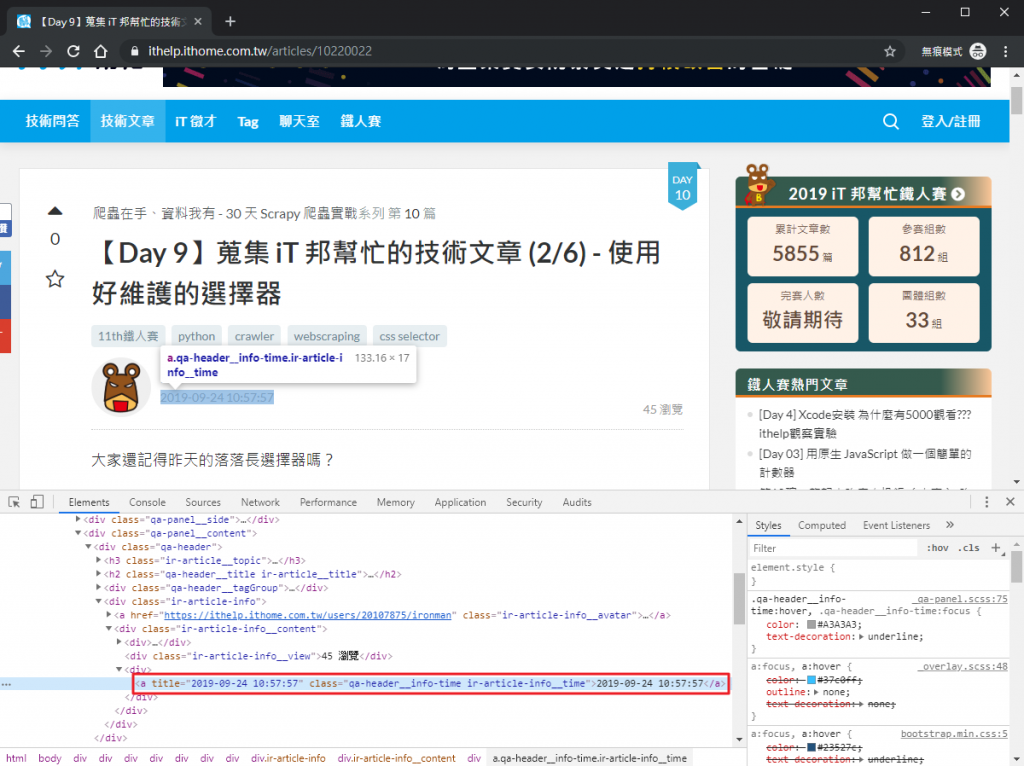Open the browser home page icon
Screen dimensions: 1024x766
[x=101, y=51]
